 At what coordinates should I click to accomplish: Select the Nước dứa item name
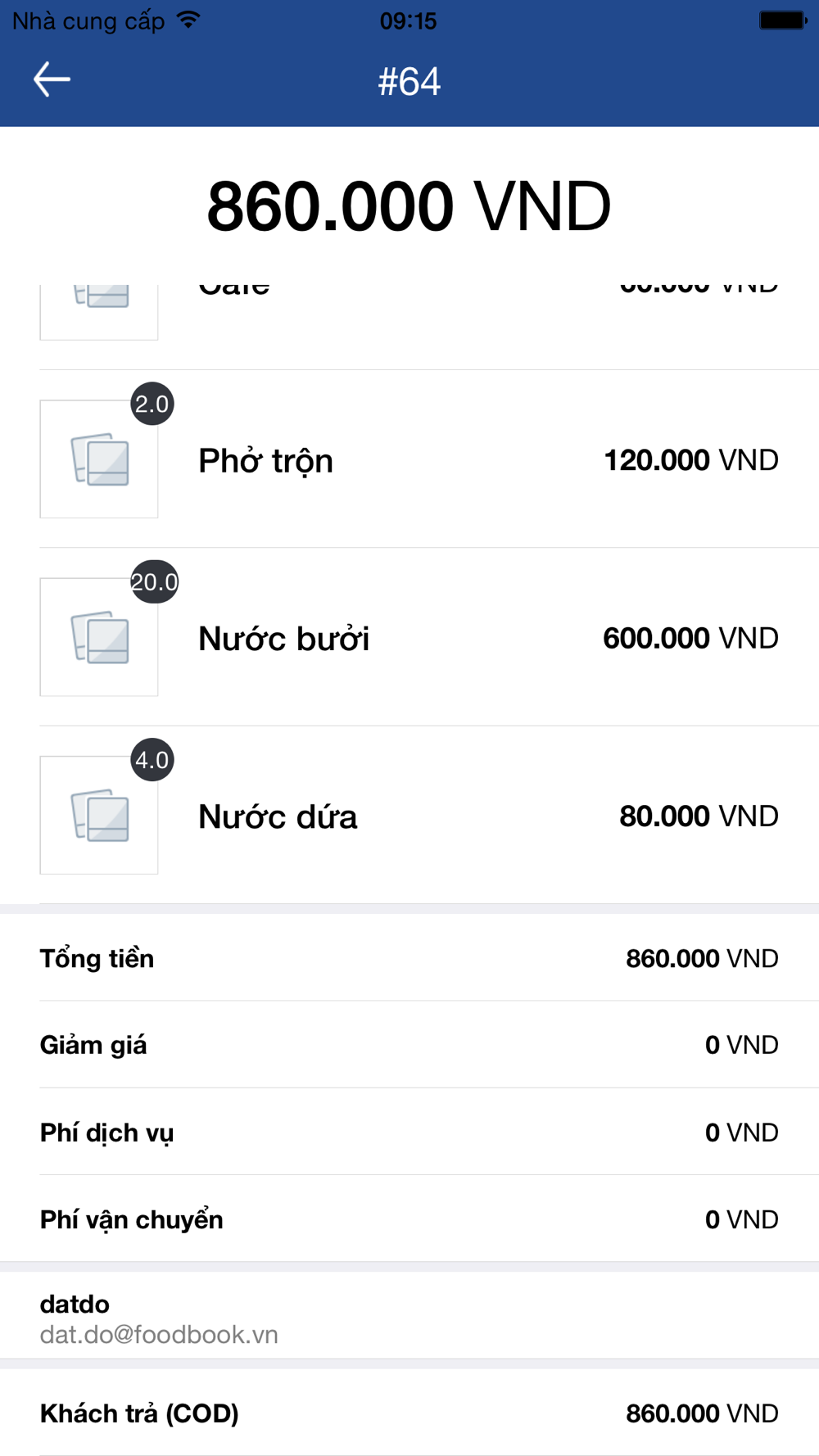tap(278, 817)
